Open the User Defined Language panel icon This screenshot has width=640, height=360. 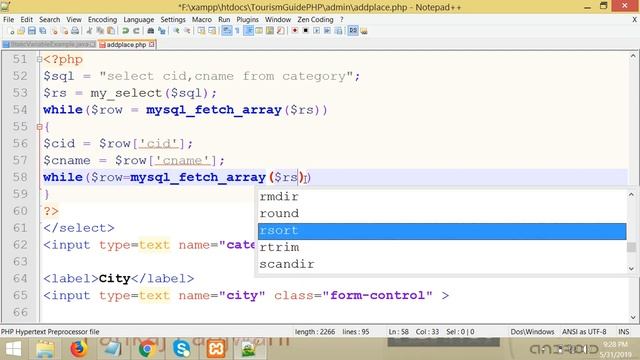coord(259,31)
